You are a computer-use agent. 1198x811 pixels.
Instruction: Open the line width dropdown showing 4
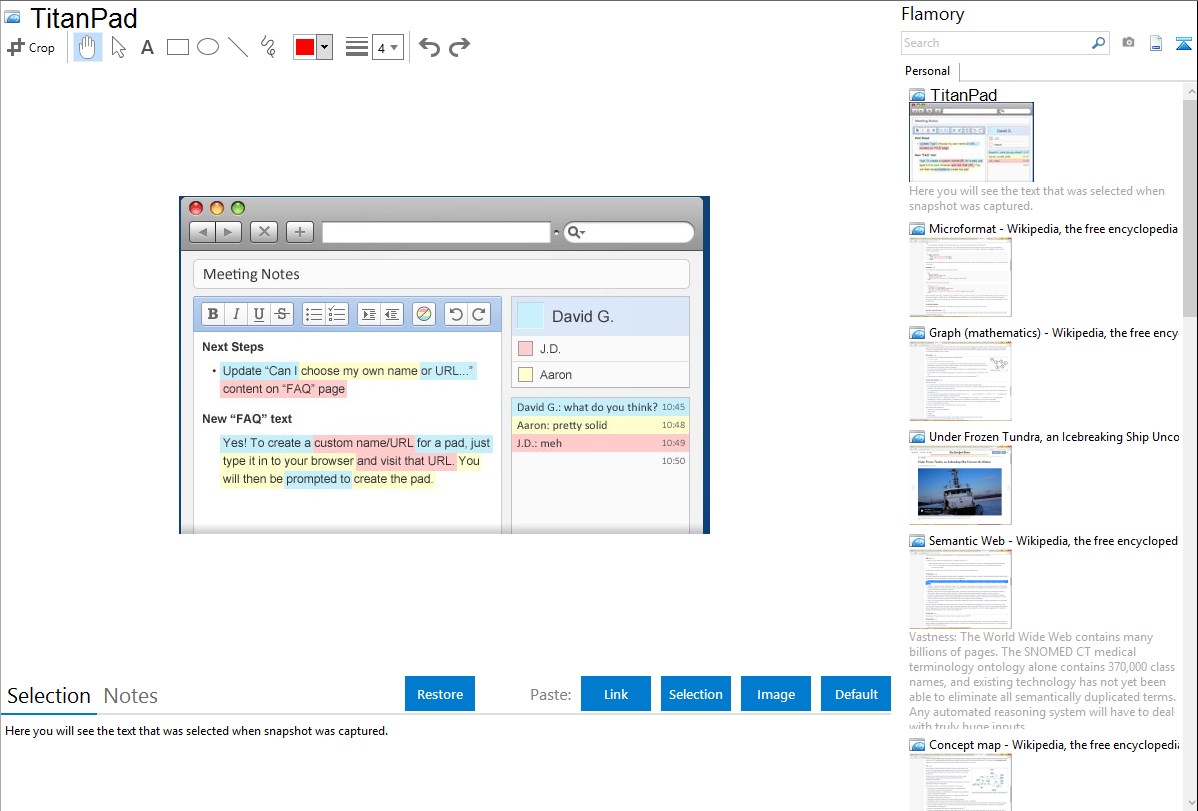point(387,47)
